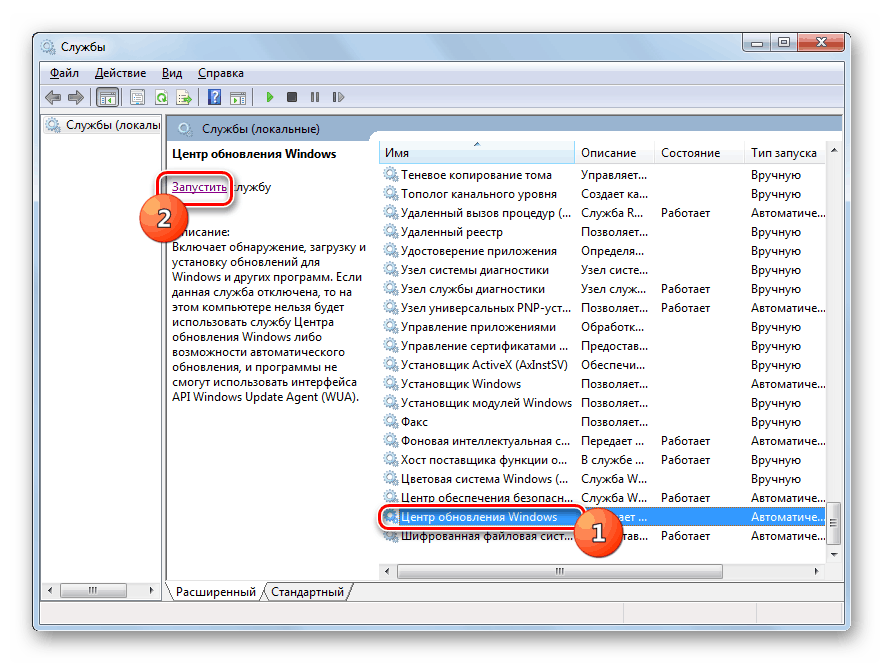Open the Справка menu
This screenshot has width=884, height=664.
coord(220,73)
